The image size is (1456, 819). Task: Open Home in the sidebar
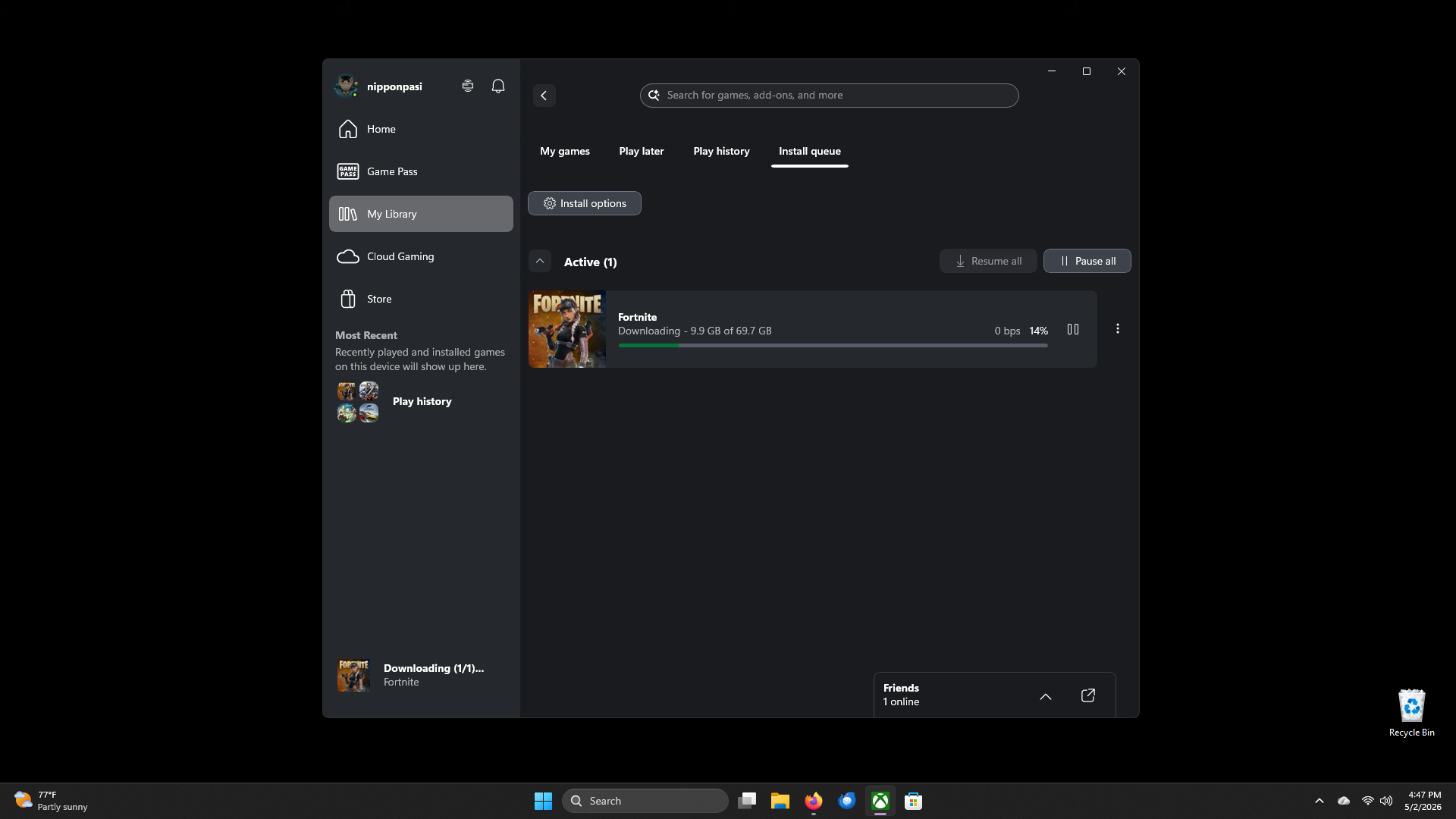click(x=421, y=129)
